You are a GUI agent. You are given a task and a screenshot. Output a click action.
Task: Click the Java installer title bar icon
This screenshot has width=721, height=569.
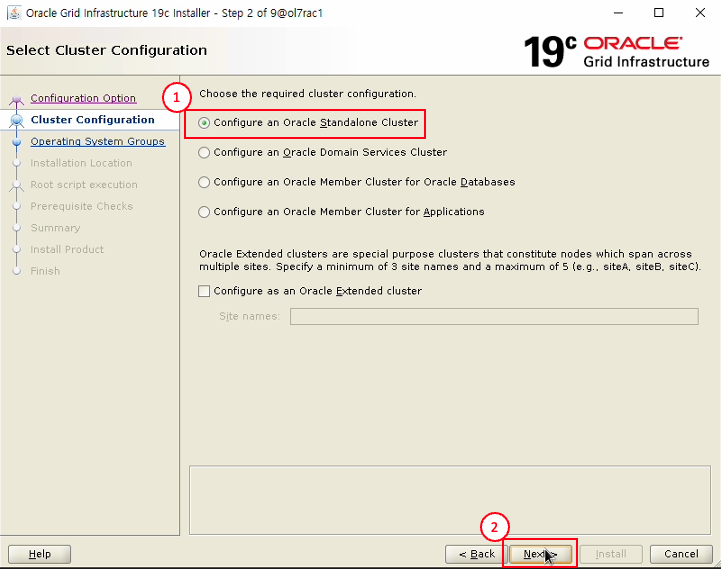(x=14, y=13)
